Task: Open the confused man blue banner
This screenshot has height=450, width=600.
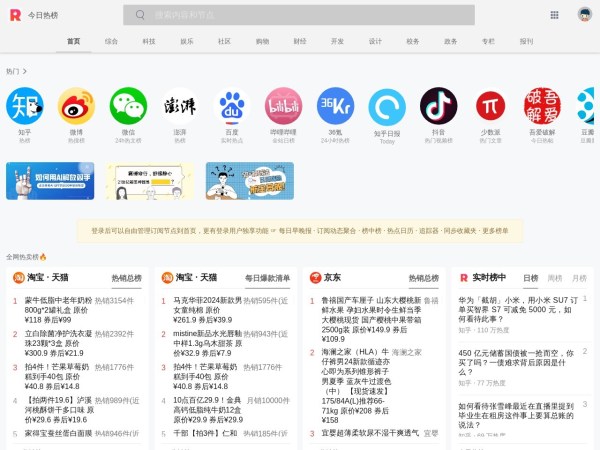Action: coord(250,181)
